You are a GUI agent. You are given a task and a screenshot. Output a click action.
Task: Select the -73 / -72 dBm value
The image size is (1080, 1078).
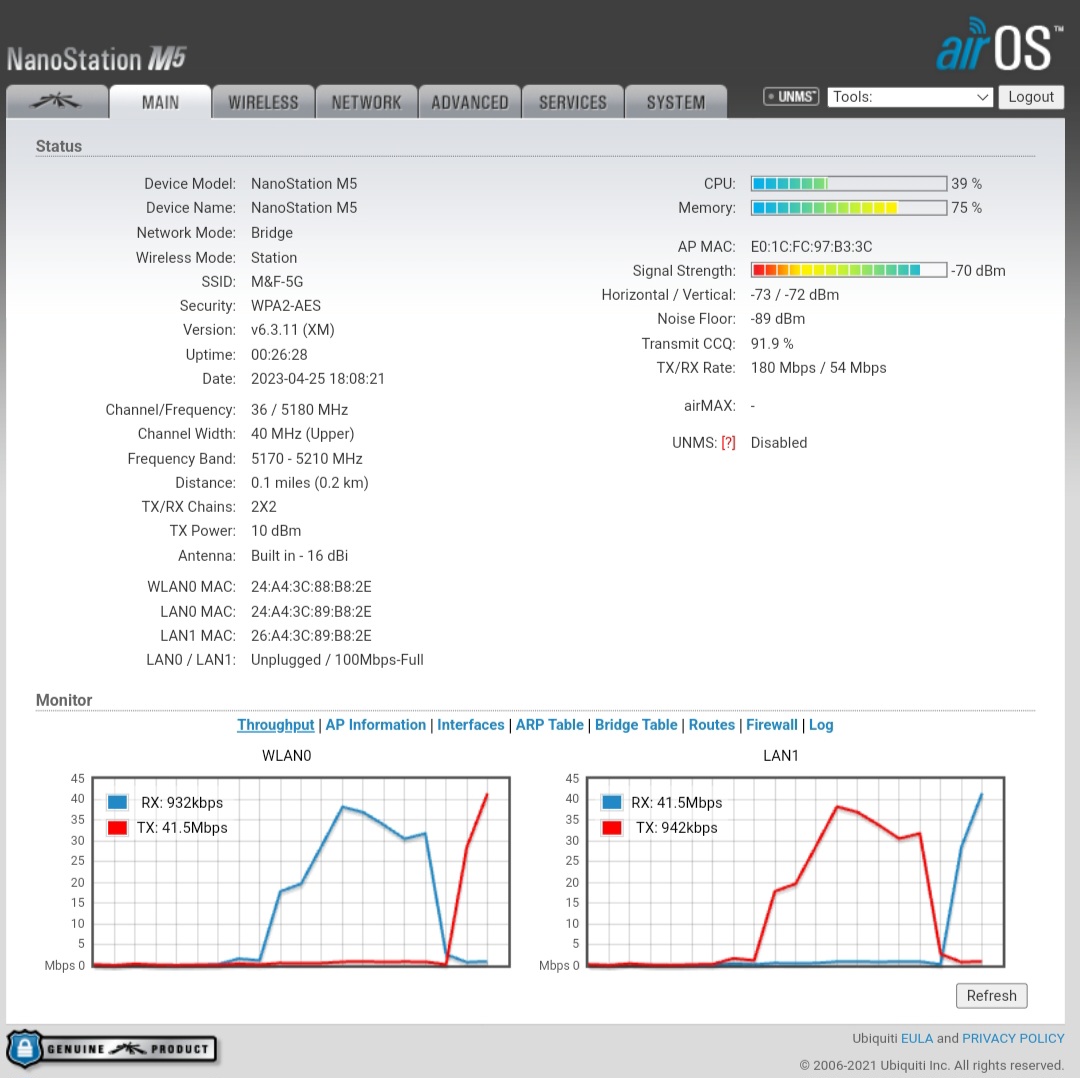(x=795, y=295)
